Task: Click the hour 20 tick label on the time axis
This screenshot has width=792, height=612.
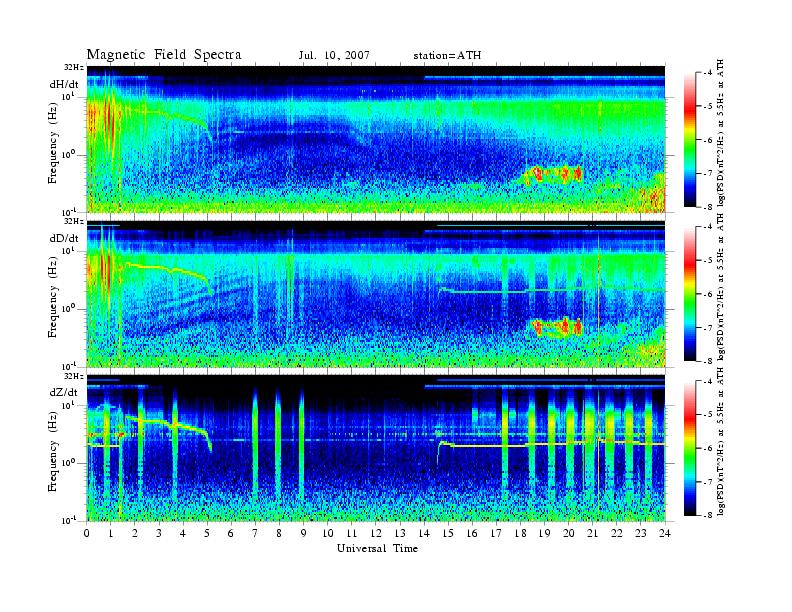Action: tap(569, 533)
